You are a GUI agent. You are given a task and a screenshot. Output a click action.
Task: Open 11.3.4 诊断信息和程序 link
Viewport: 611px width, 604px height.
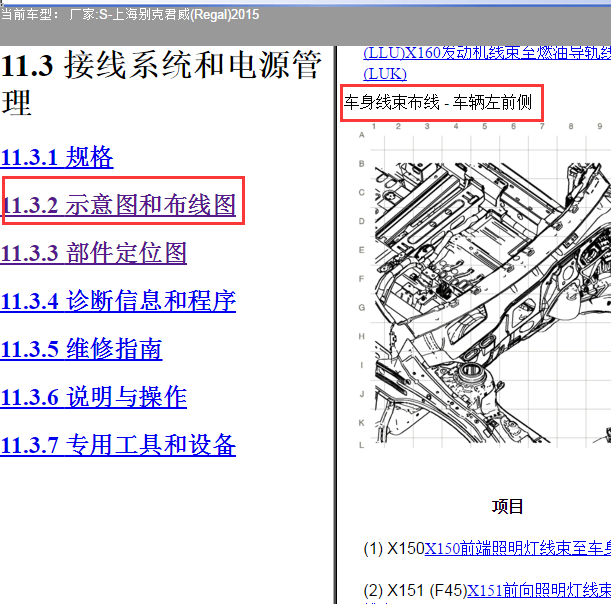point(118,301)
